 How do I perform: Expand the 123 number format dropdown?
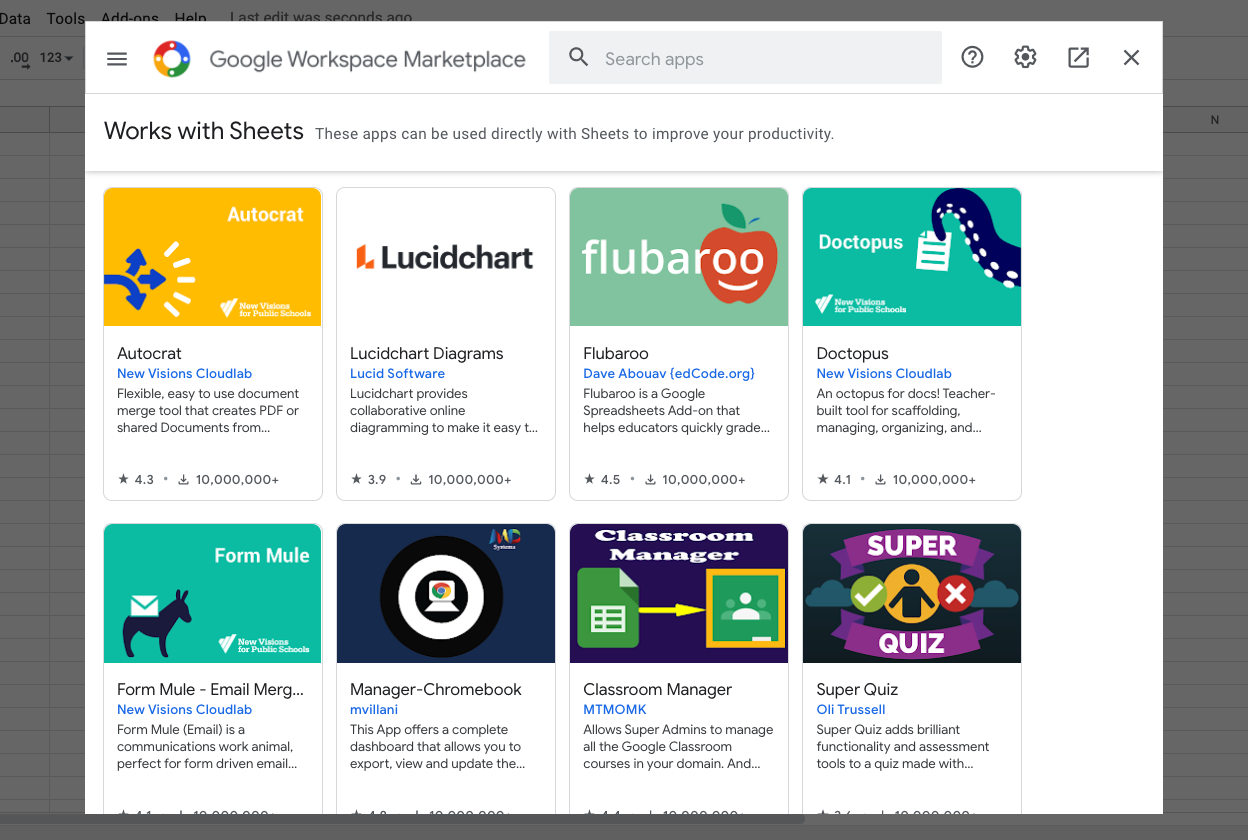(x=56, y=58)
